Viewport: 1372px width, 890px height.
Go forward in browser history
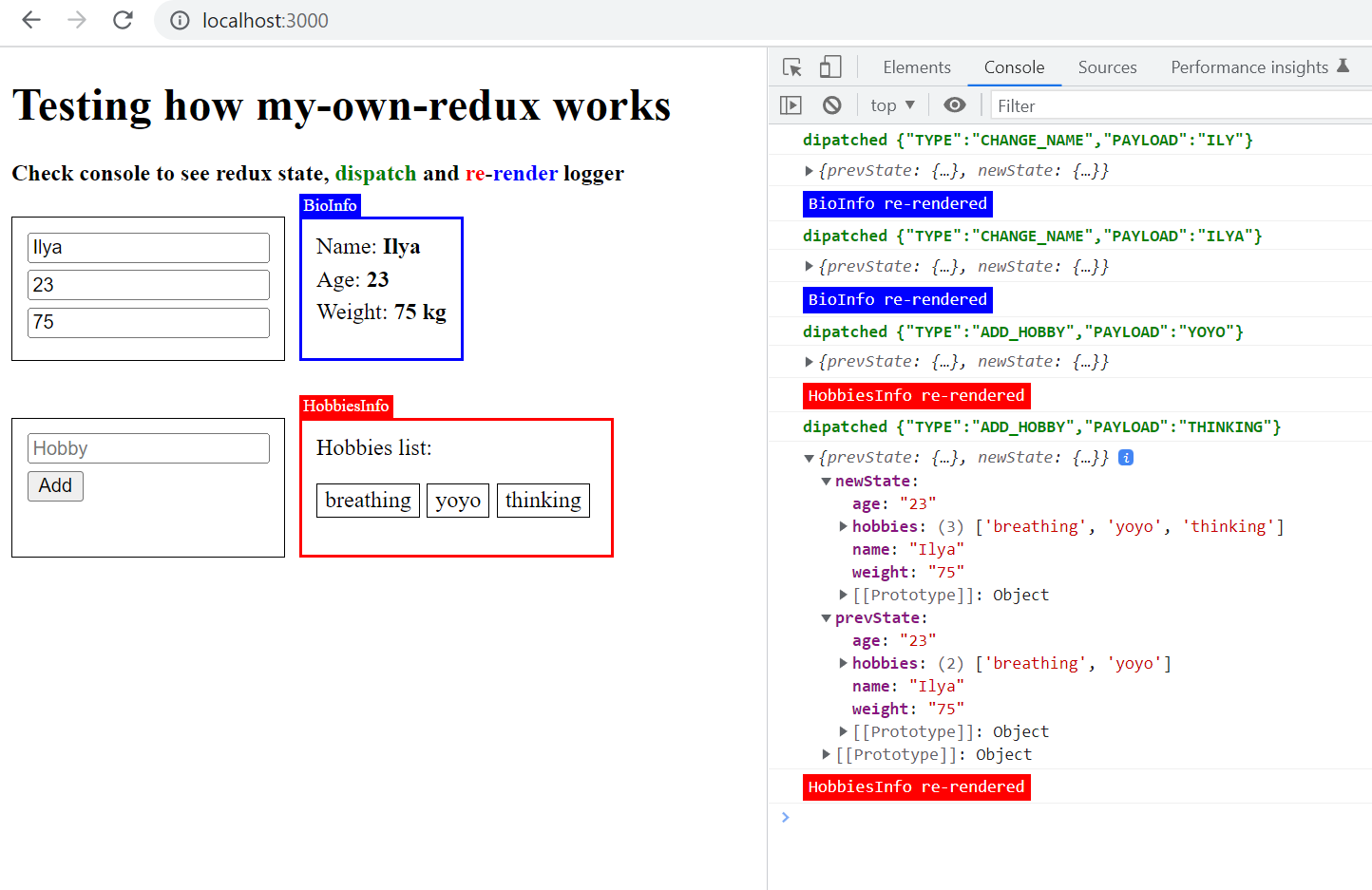[77, 20]
